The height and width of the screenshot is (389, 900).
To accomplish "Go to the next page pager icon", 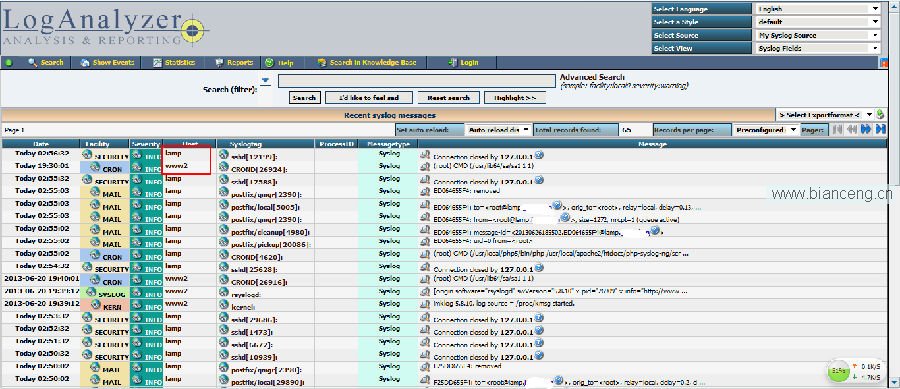I will [x=866, y=130].
